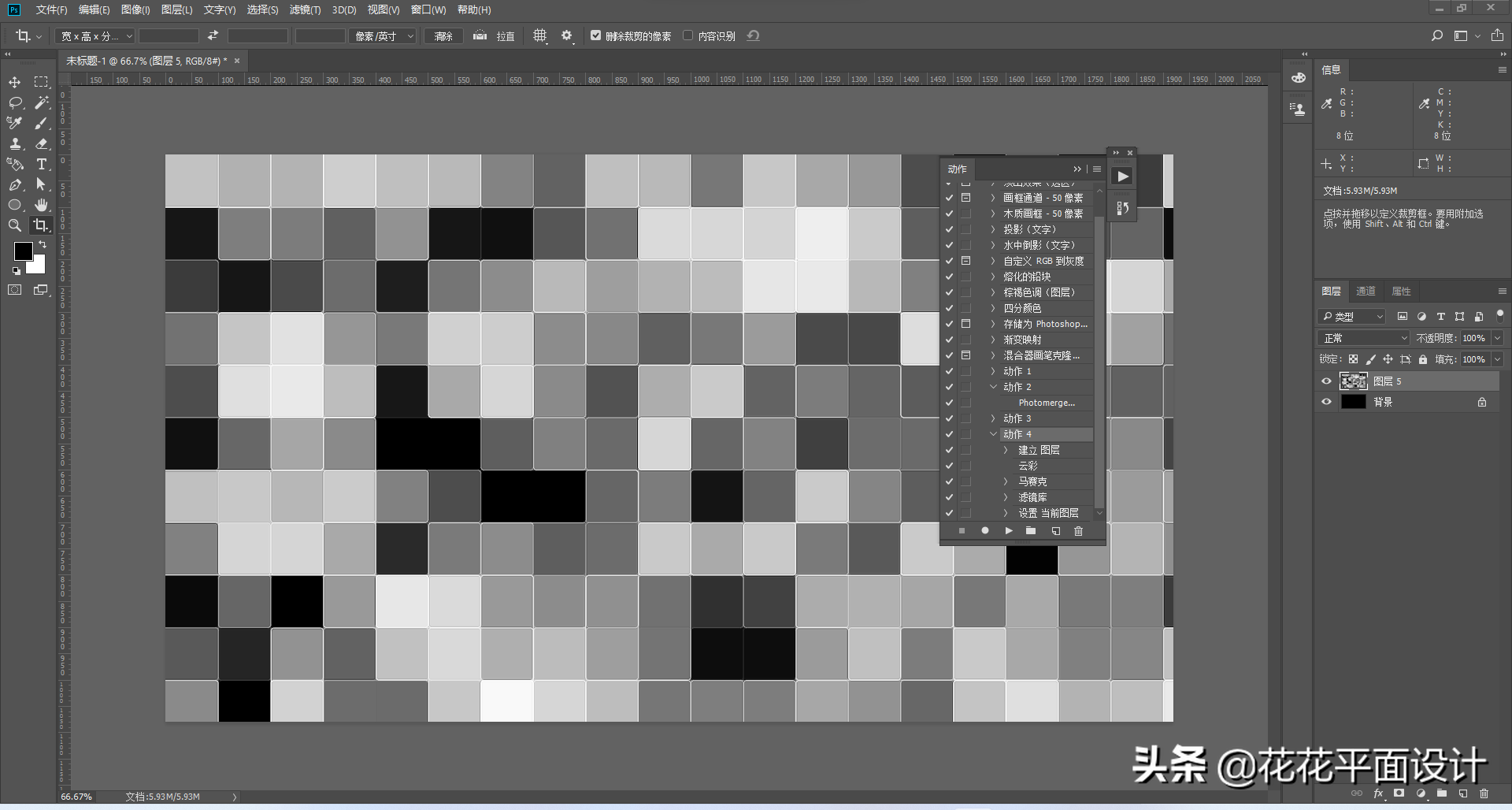Select the Move tool

click(14, 82)
